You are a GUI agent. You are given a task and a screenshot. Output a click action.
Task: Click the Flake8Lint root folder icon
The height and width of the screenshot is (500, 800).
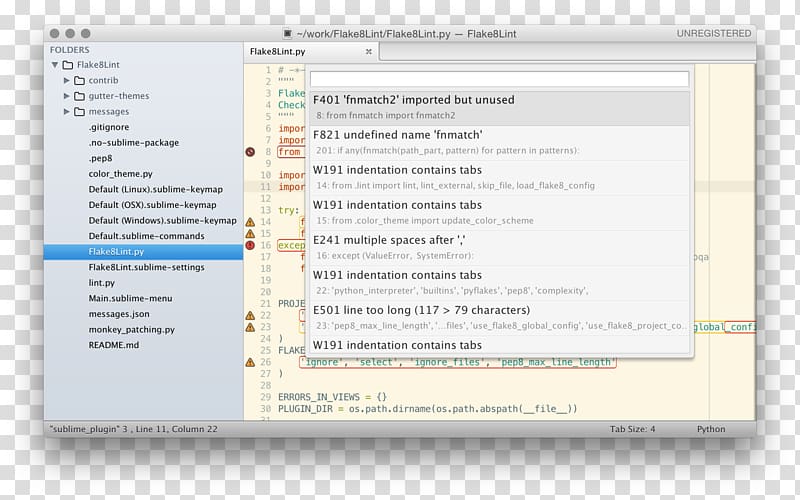pyautogui.click(x=68, y=65)
